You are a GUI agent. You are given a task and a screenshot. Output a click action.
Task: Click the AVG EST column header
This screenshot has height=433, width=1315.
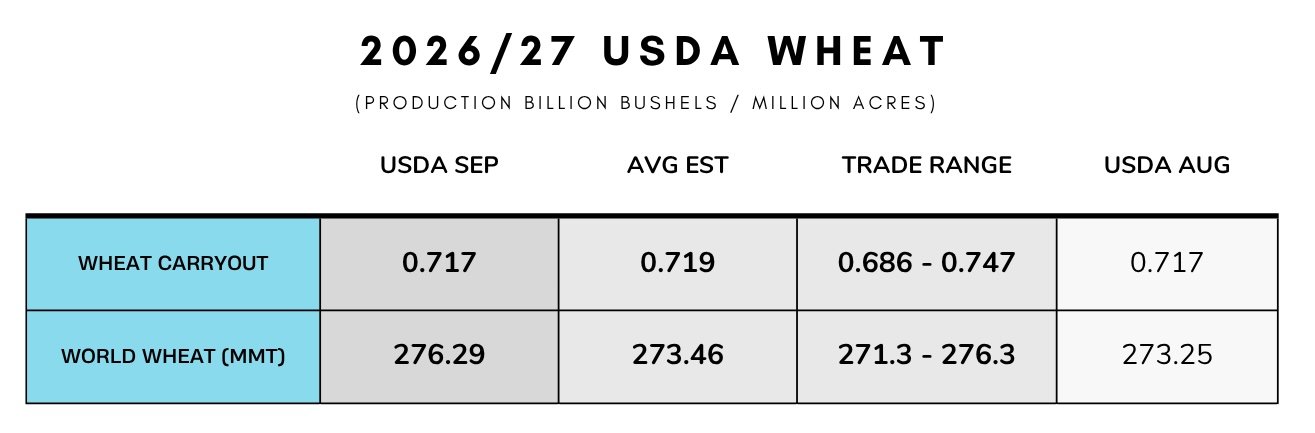coord(678,166)
